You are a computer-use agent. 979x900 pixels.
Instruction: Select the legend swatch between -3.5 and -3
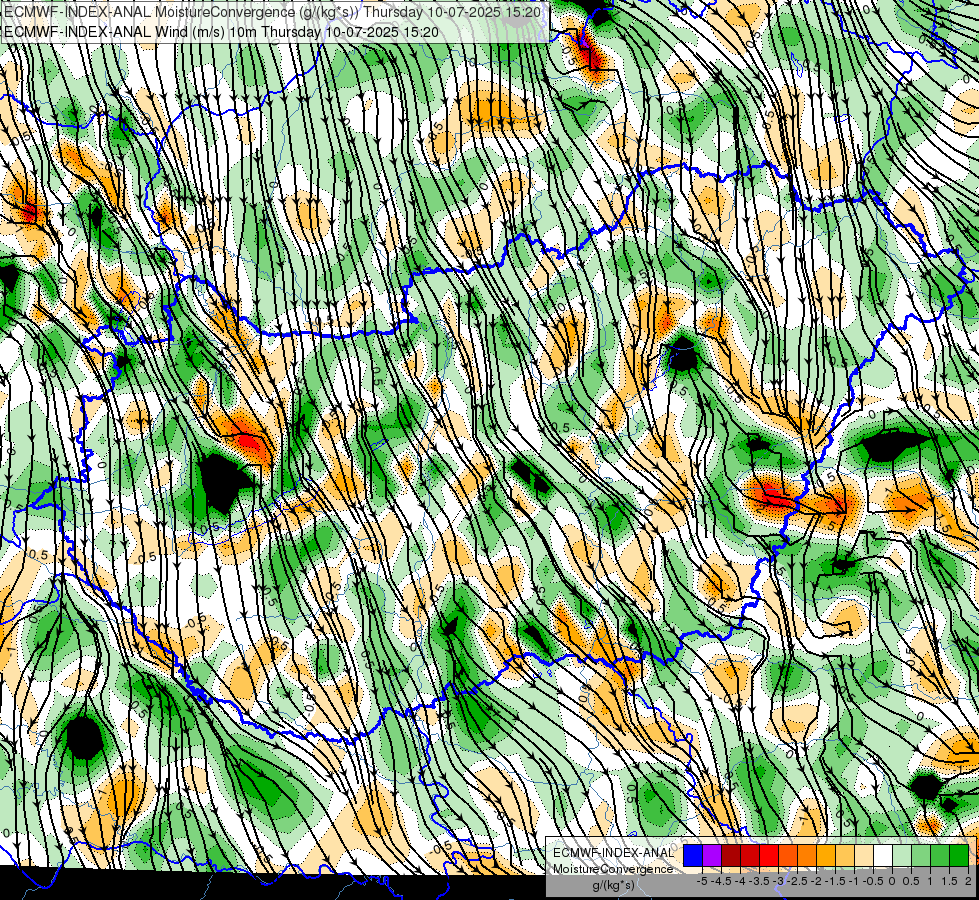[750, 856]
